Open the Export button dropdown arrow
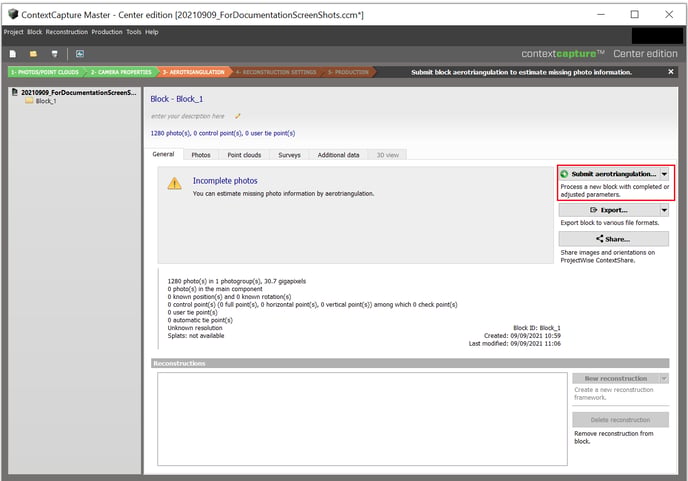This screenshot has width=688, height=481. coord(664,210)
